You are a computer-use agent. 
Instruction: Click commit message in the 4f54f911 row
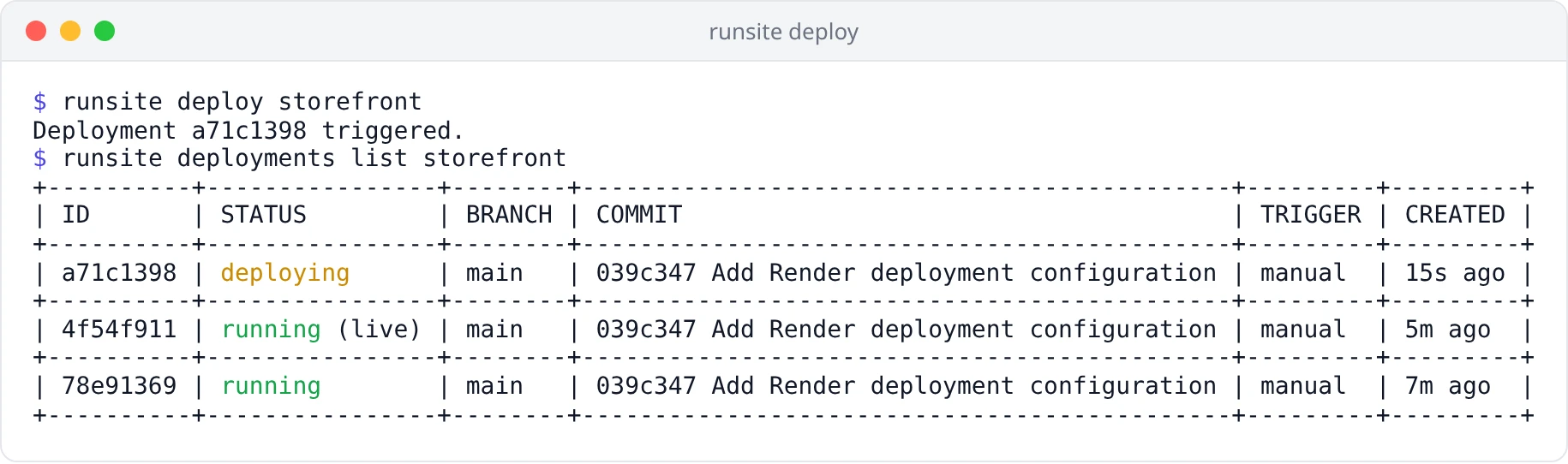tap(907, 330)
